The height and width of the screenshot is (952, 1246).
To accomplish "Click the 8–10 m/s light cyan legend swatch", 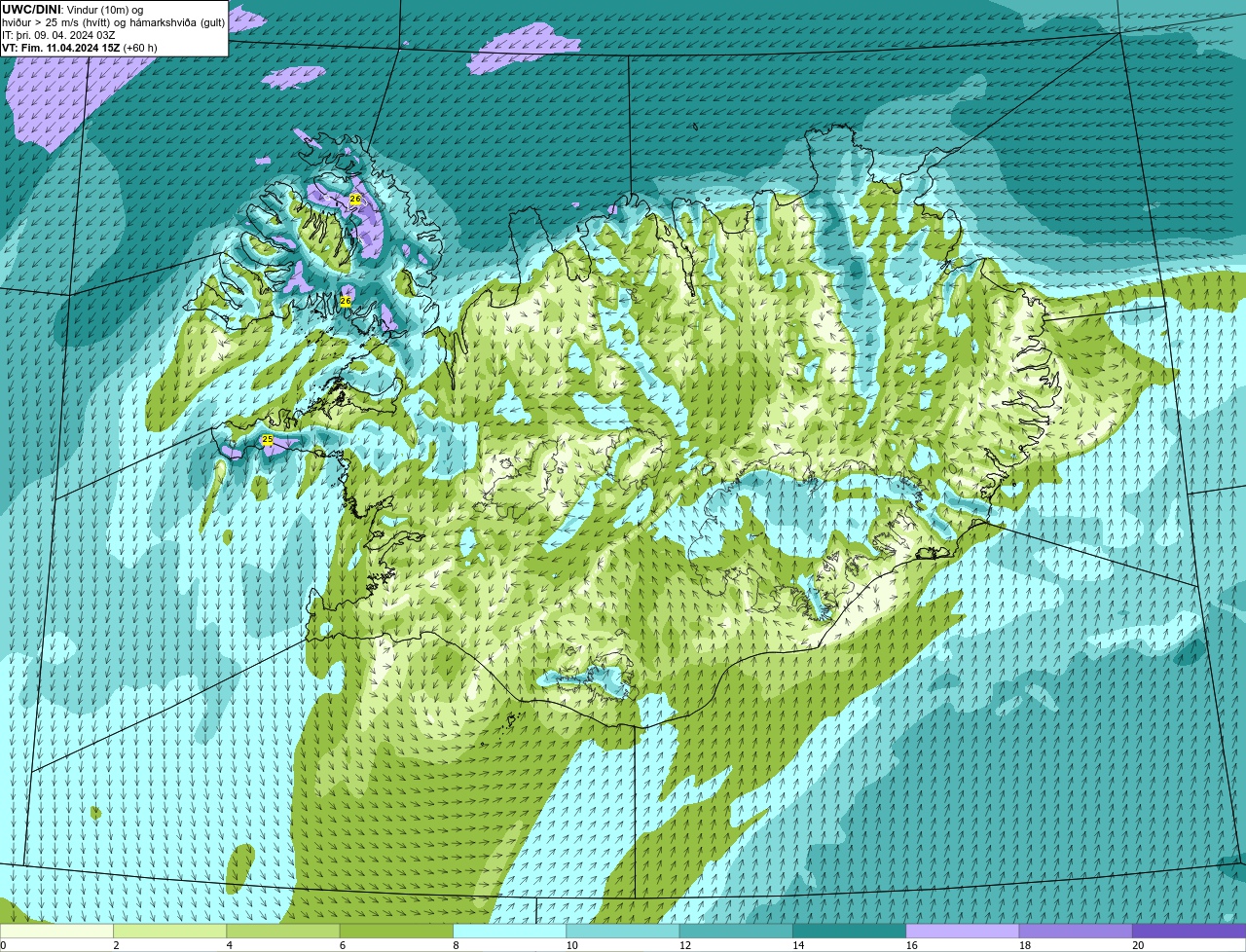I will coord(509,931).
